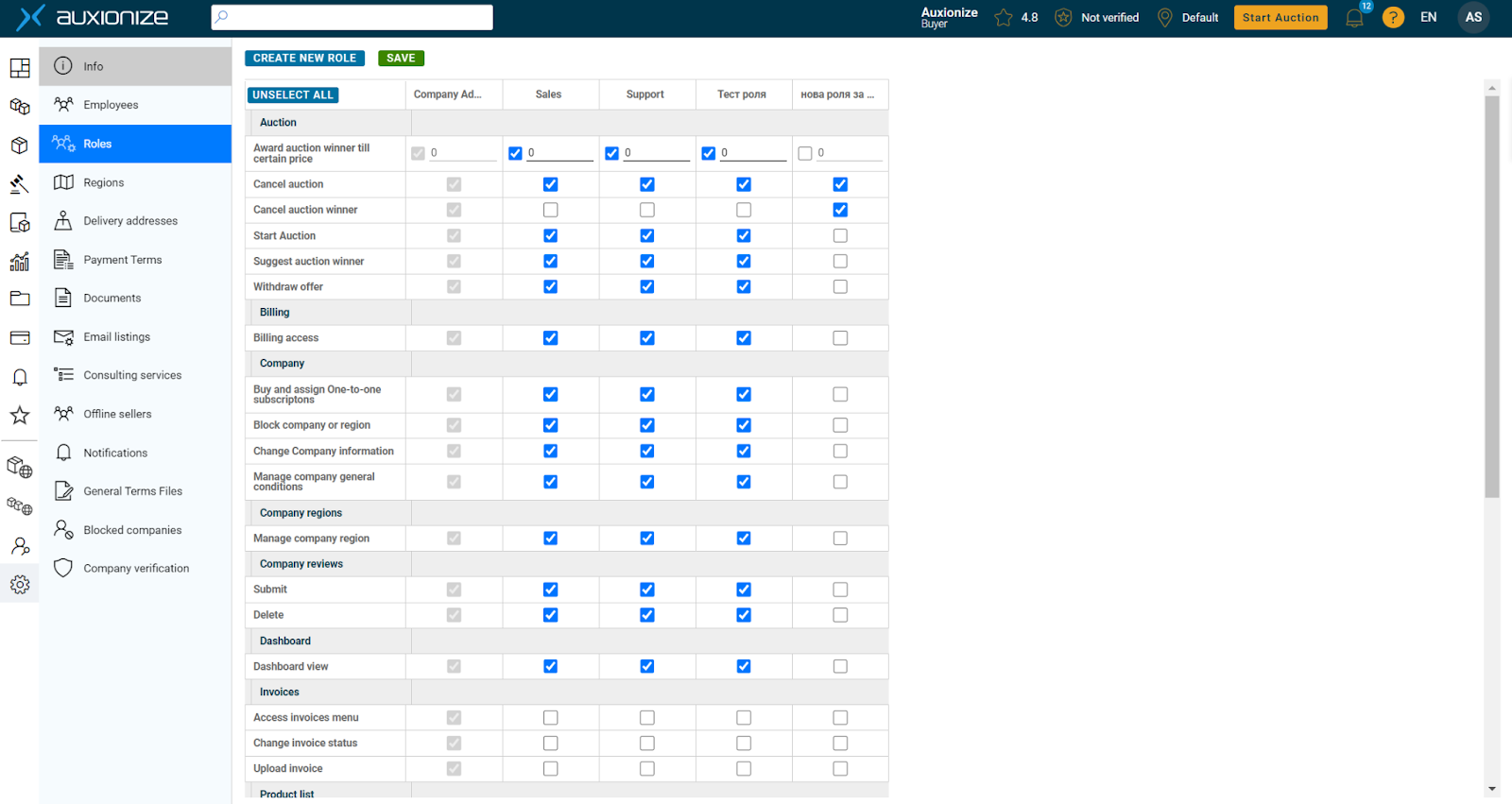Open Blocked companies
The image size is (1512, 804).
pyautogui.click(x=135, y=530)
